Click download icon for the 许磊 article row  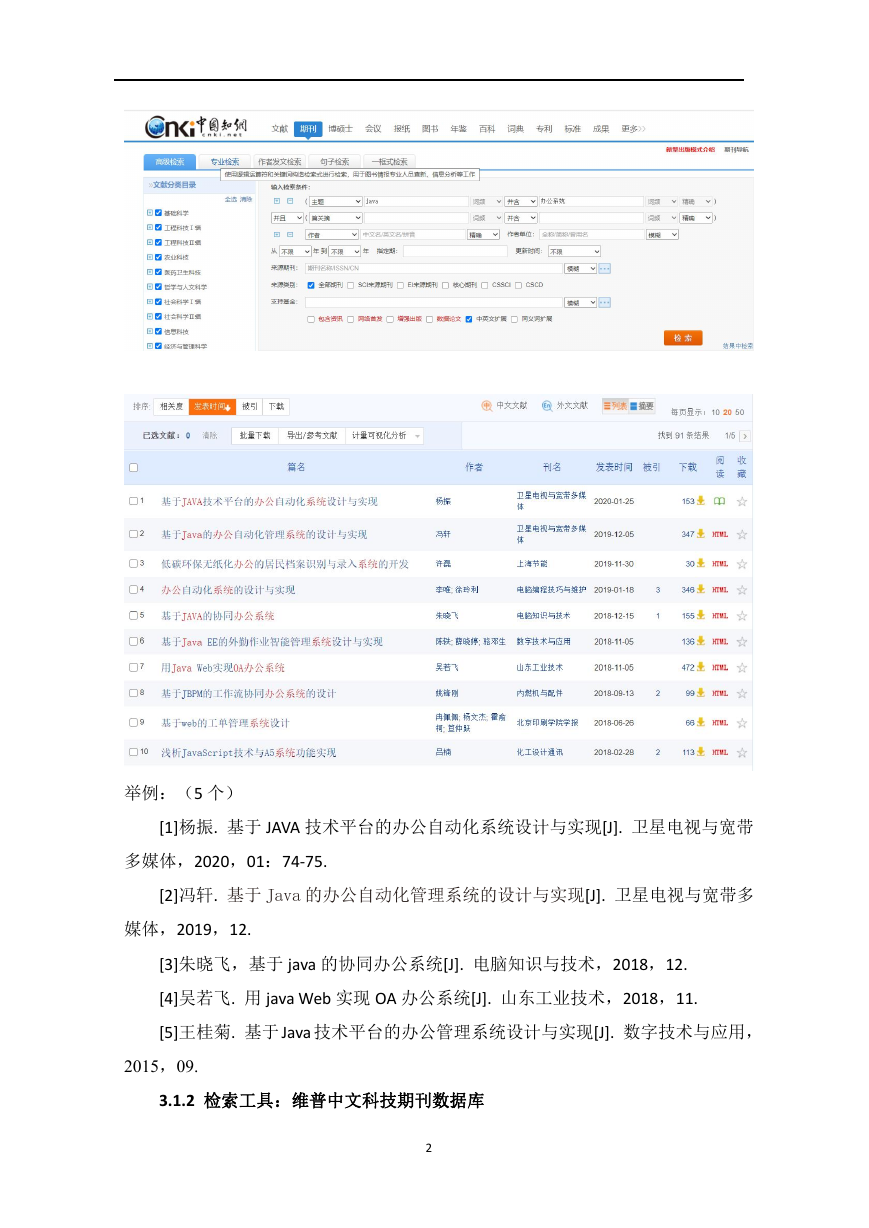click(702, 564)
